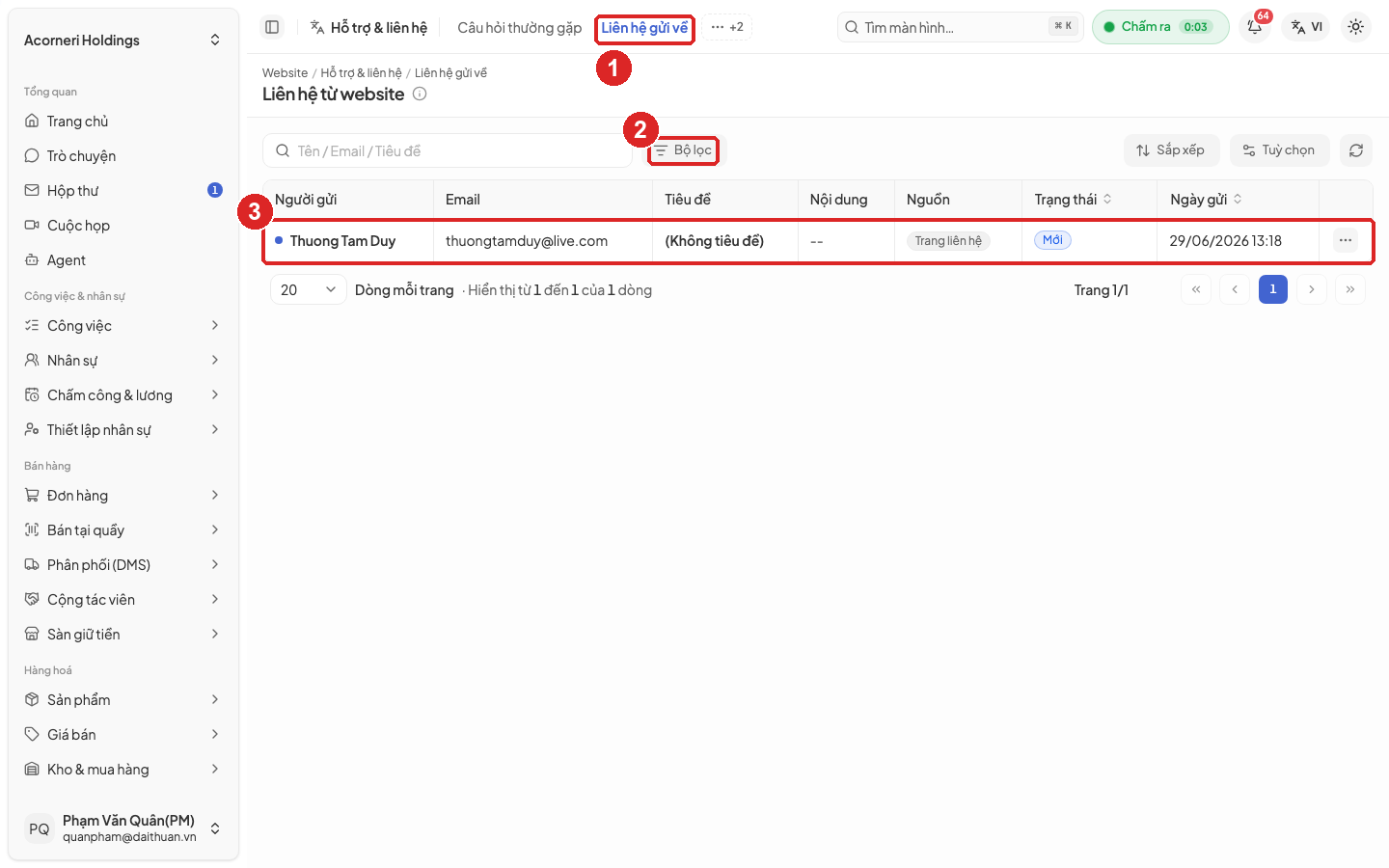Open Trang chủ from the sidebar
The image size is (1389, 868).
pyautogui.click(x=123, y=122)
